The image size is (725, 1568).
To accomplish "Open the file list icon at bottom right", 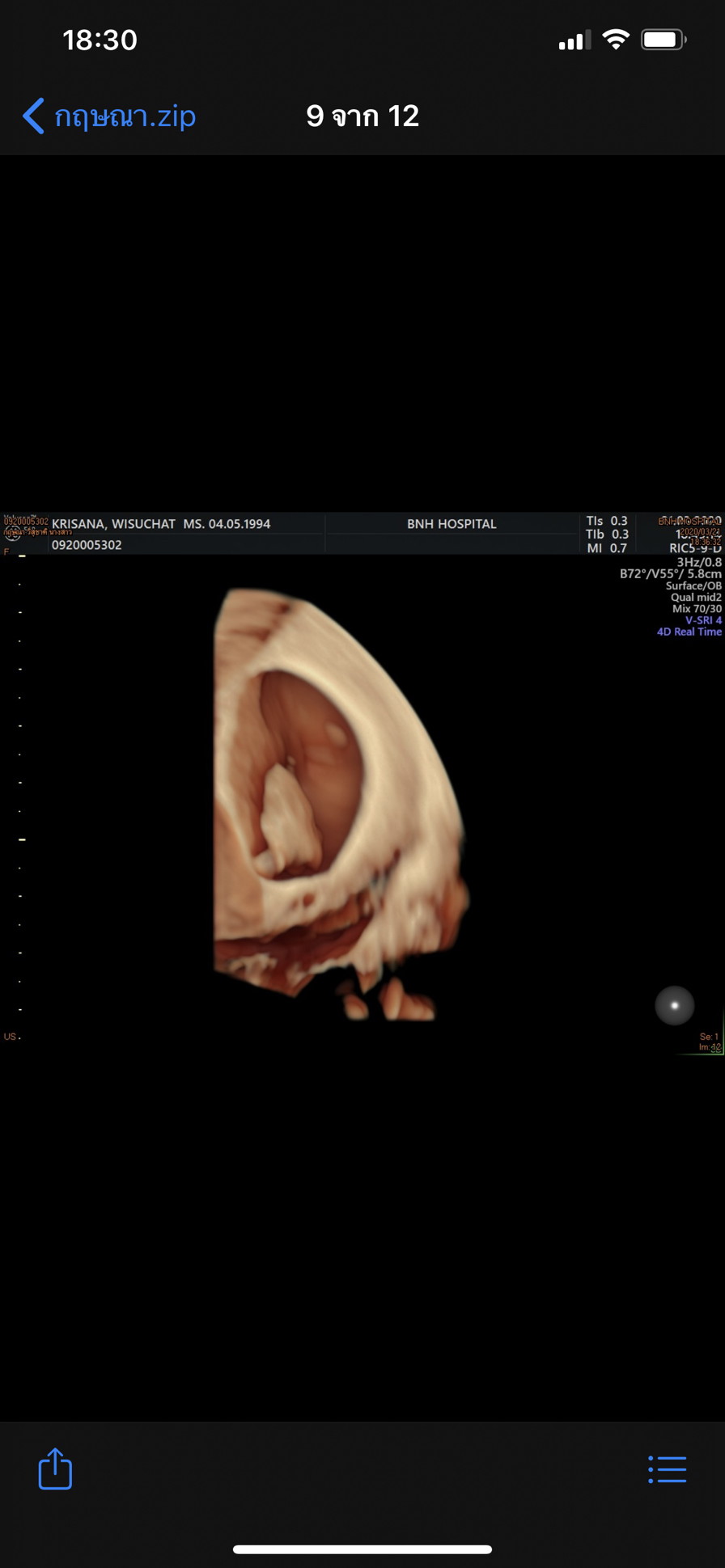I will pos(668,1469).
